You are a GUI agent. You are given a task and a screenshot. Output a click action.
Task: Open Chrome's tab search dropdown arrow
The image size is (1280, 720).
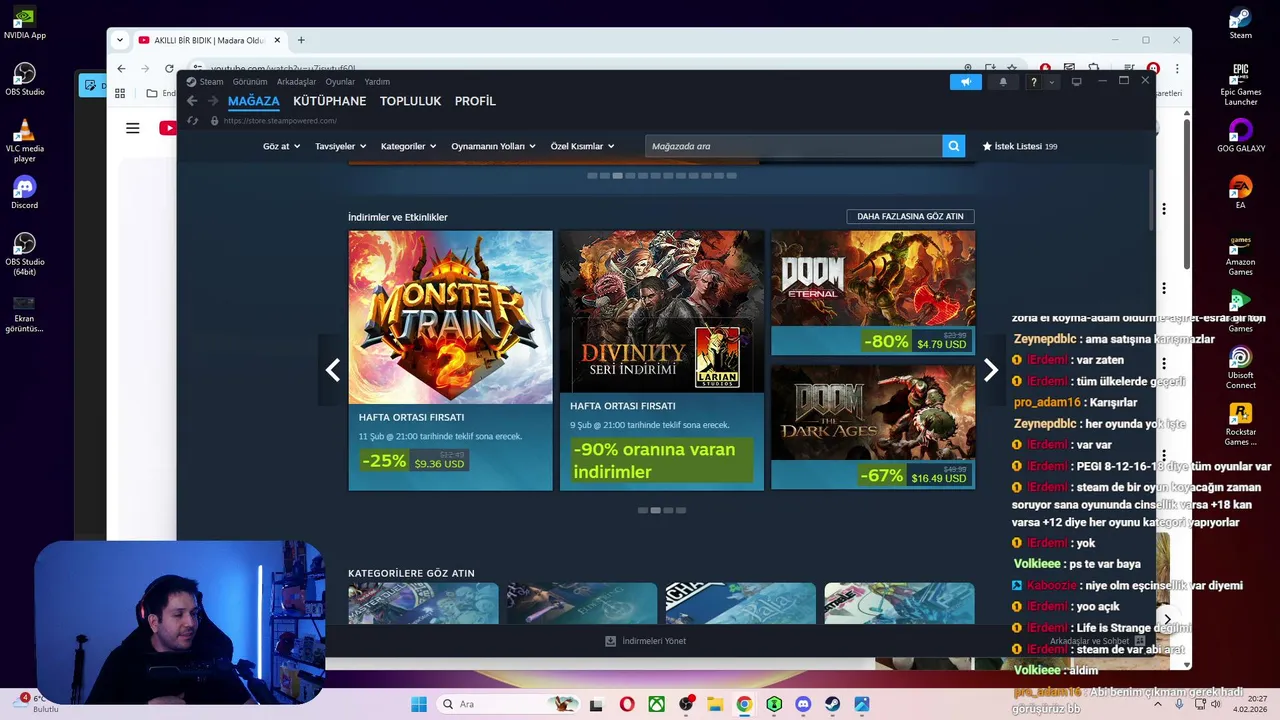coord(120,40)
